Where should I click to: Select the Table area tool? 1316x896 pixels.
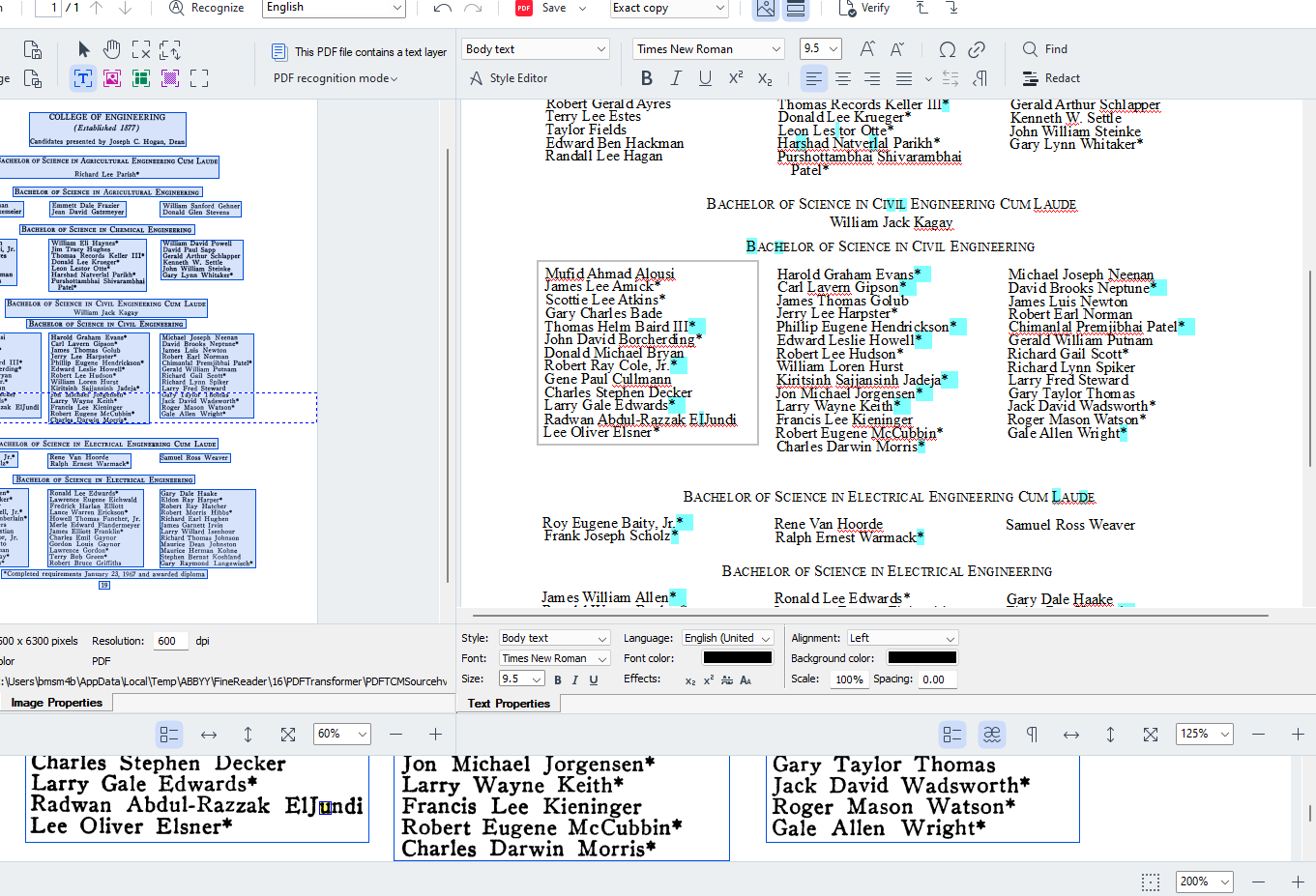click(x=141, y=78)
